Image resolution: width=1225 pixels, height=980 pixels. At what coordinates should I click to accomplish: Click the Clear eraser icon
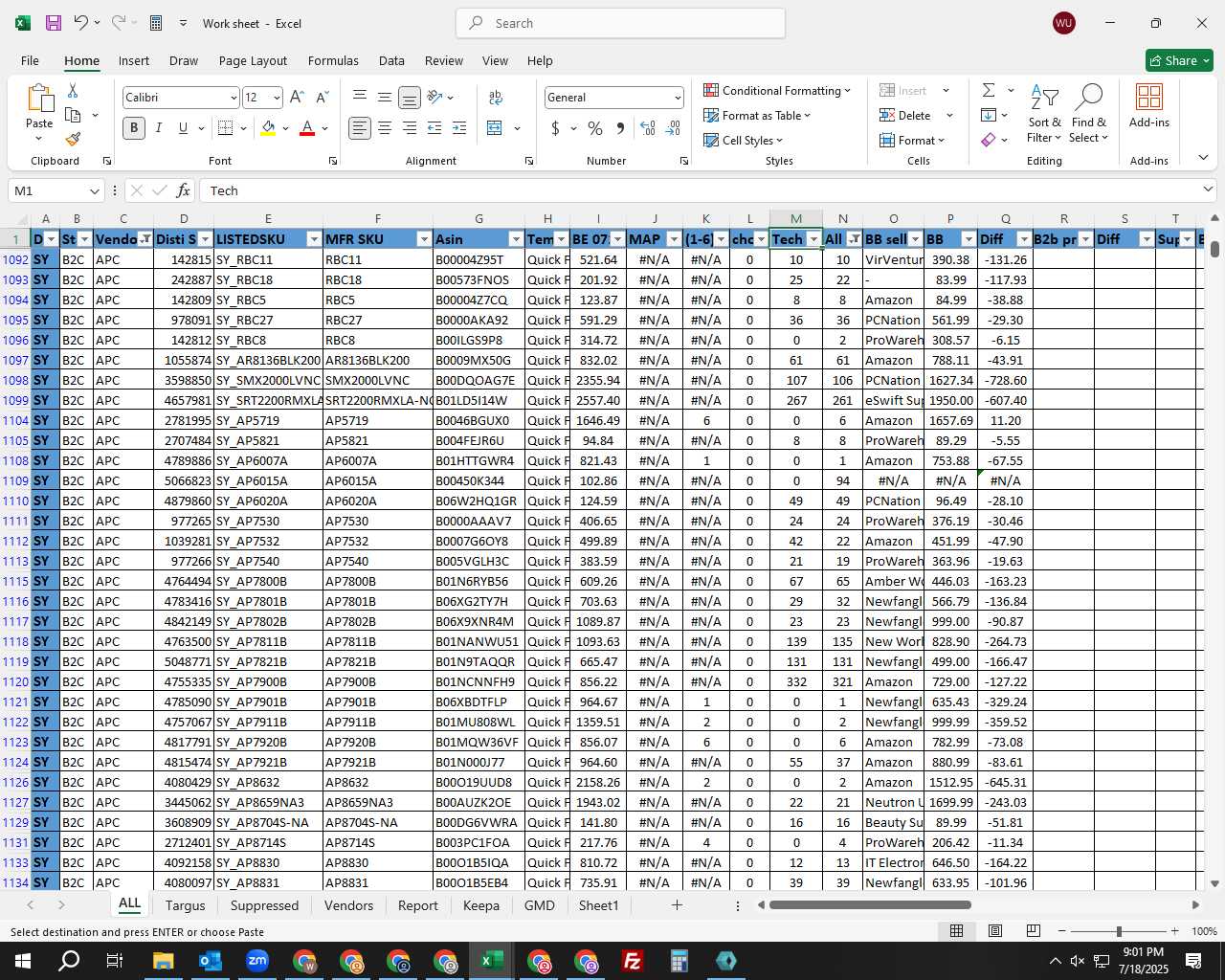(989, 140)
